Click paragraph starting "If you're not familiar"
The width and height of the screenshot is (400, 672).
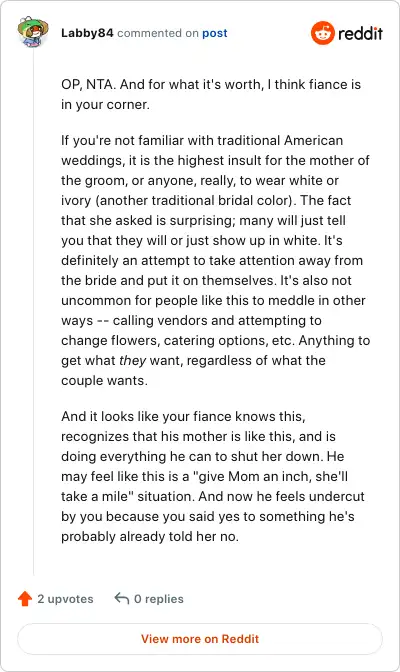click(216, 260)
